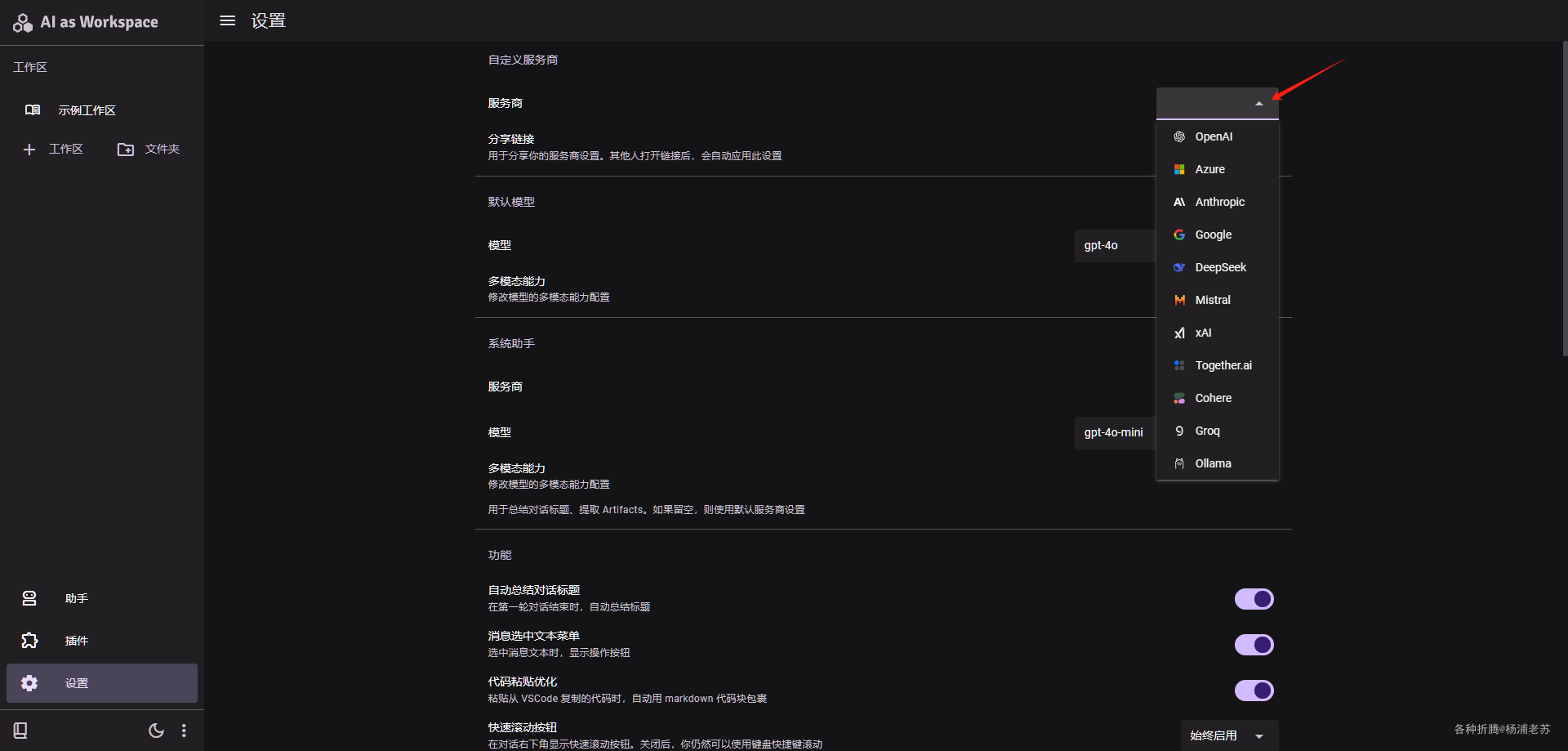Click the gpt-4o model input field

(x=1116, y=245)
